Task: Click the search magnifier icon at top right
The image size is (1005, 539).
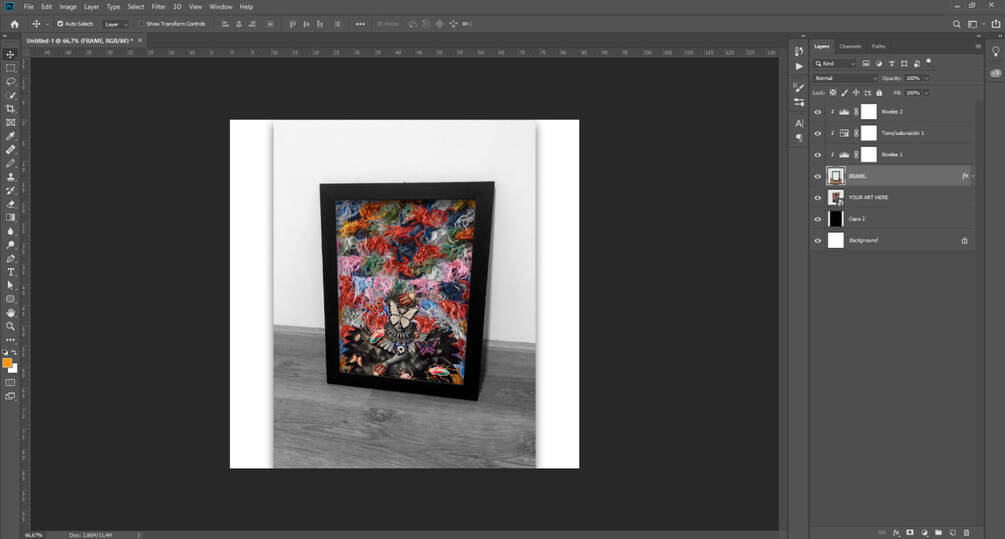Action: 956,24
